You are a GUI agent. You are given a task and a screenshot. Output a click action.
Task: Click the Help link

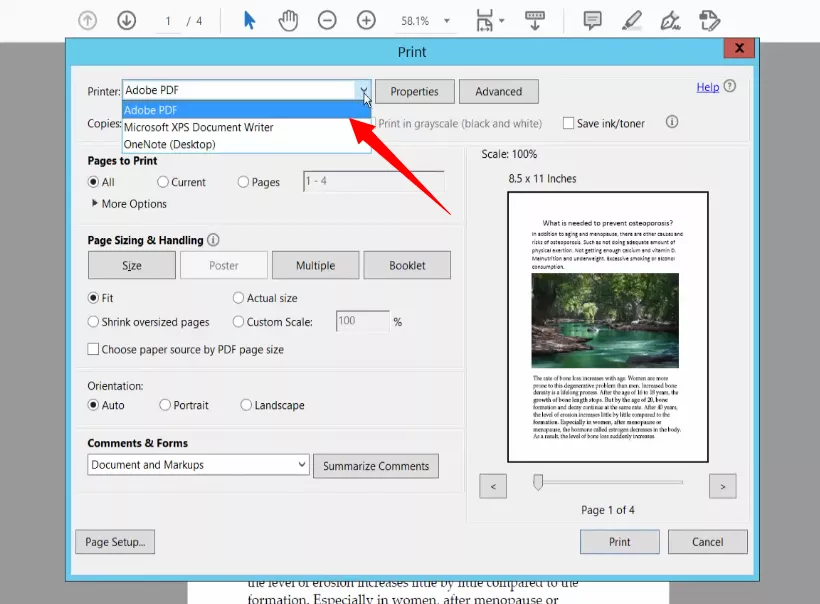point(707,87)
